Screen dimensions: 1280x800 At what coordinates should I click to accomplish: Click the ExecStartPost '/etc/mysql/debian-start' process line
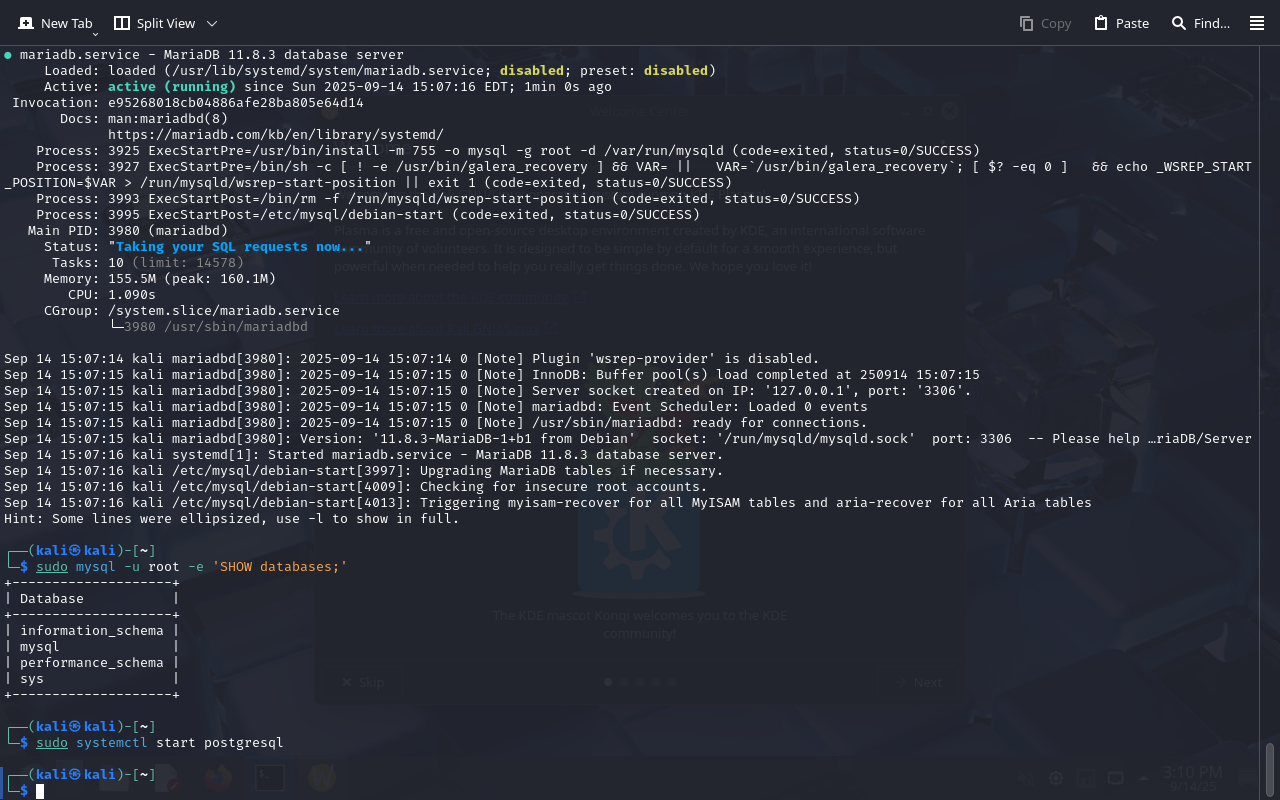coord(368,214)
